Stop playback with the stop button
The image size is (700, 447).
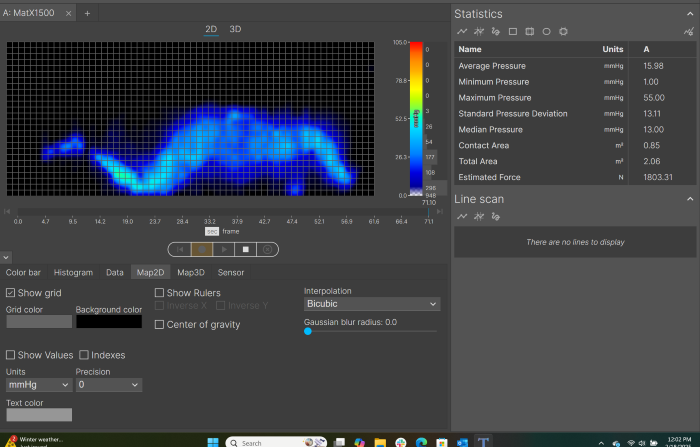tap(246, 249)
